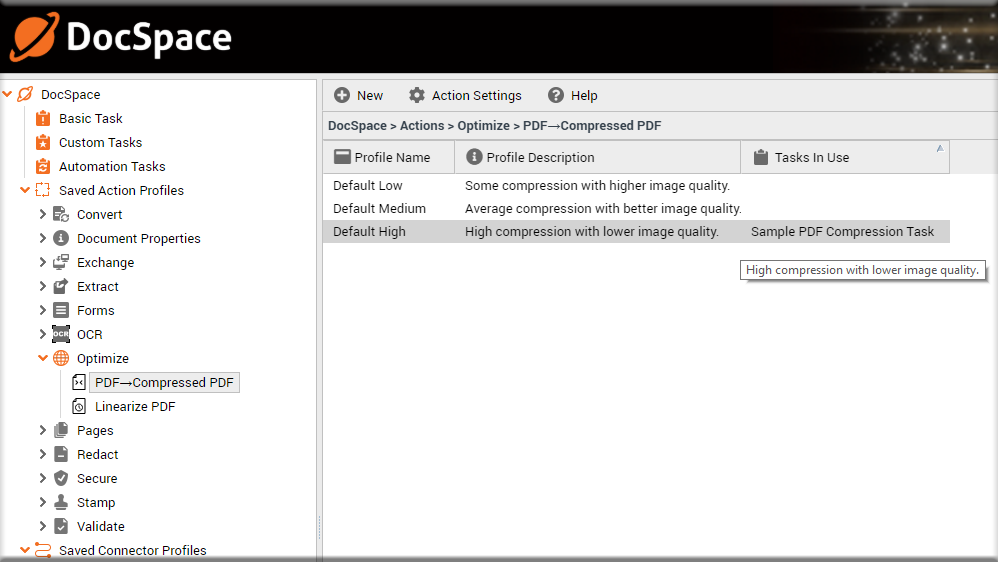Expand the Convert tree node
The width and height of the screenshot is (998, 562).
coord(43,214)
